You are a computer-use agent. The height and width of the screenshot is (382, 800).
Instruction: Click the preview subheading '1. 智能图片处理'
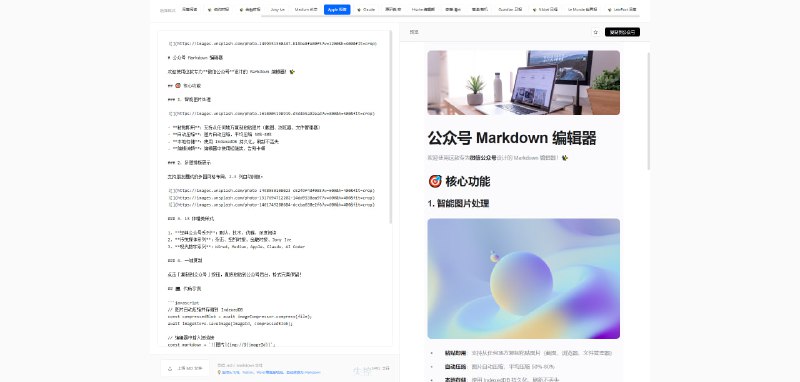458,203
